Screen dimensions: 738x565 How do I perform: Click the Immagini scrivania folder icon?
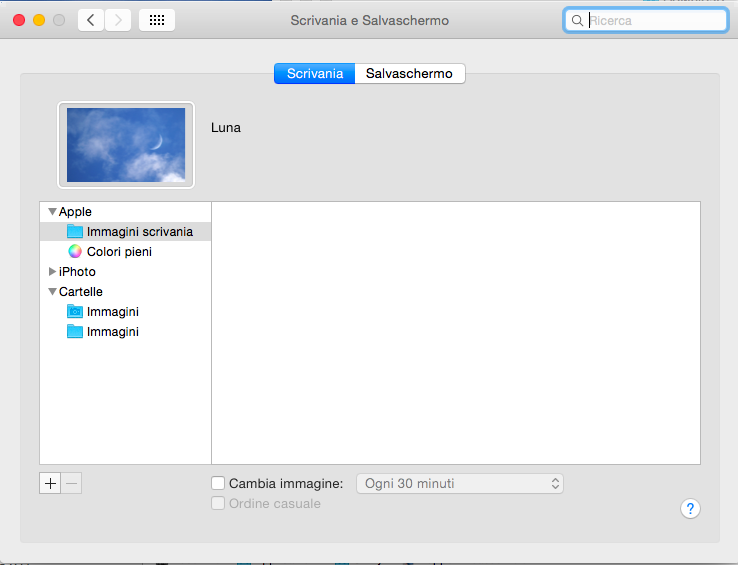(x=75, y=232)
